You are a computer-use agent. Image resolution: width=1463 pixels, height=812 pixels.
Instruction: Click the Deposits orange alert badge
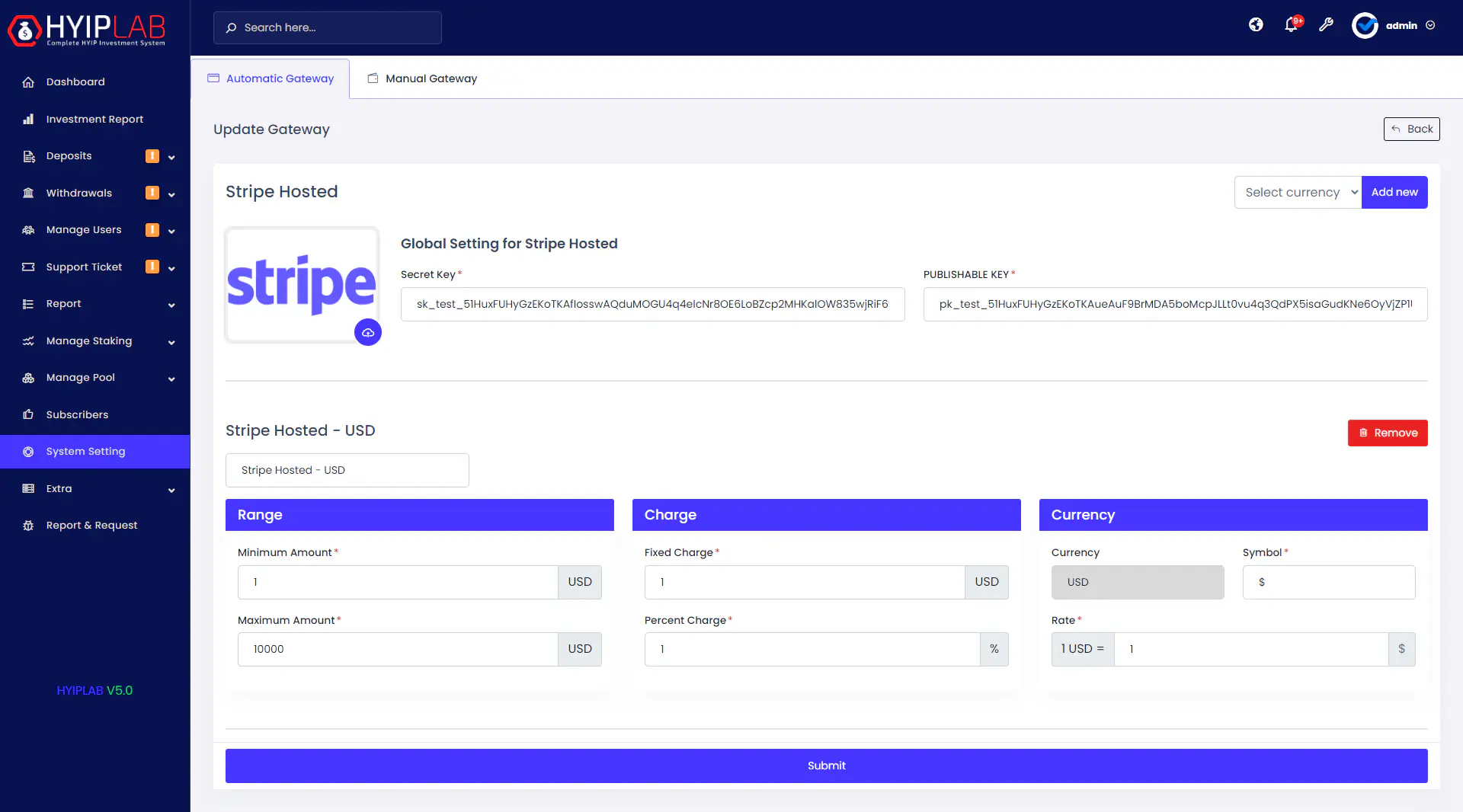point(152,156)
